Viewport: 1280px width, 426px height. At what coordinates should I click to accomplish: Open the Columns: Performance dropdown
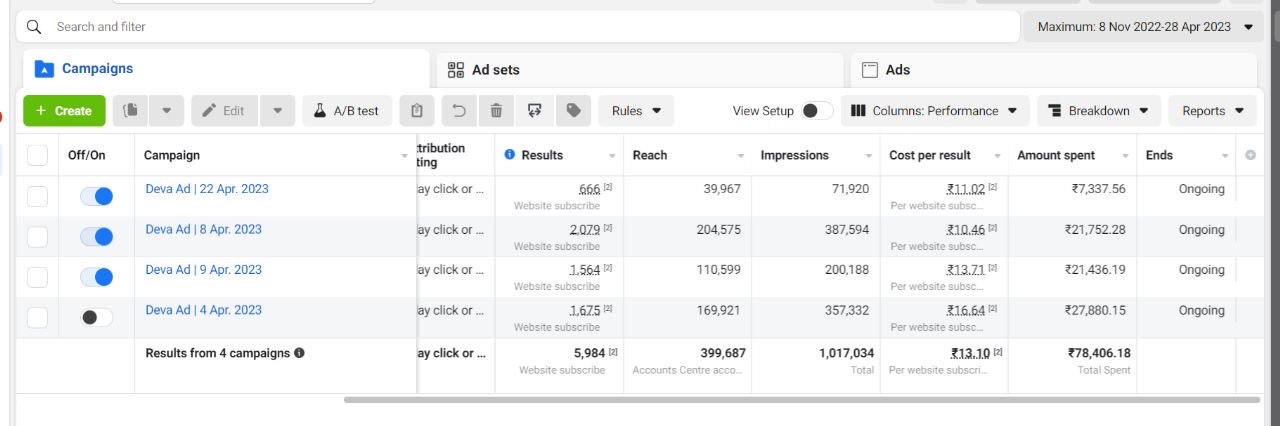coord(933,111)
